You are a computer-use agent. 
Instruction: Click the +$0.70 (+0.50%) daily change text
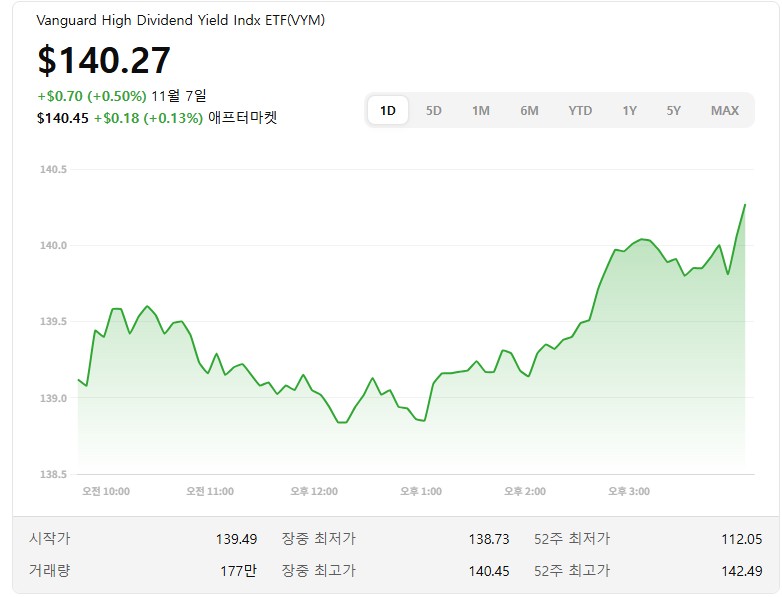92,96
